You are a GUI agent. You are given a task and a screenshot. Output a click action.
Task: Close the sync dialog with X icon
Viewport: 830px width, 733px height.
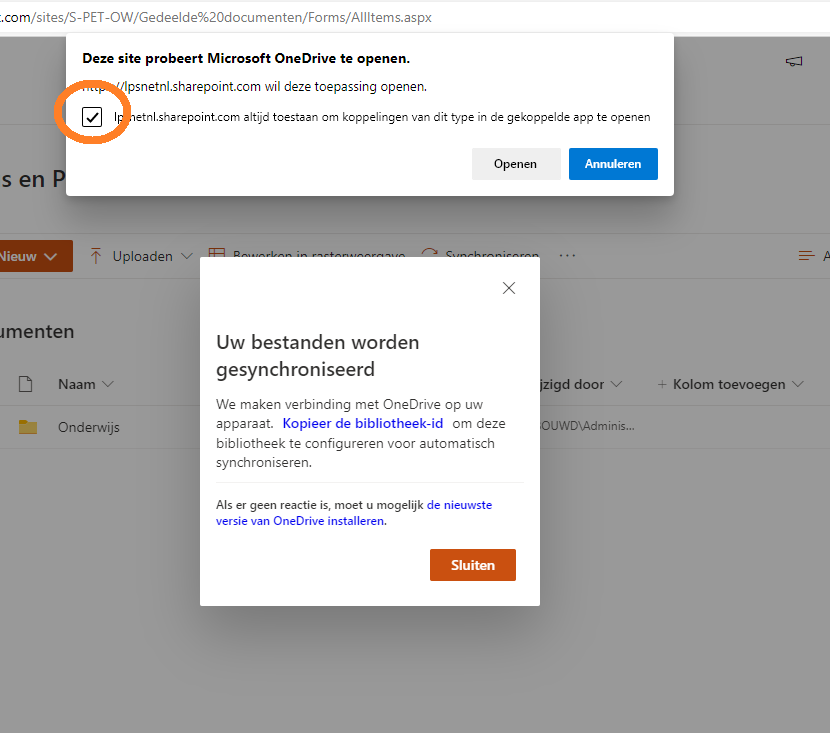pyautogui.click(x=509, y=288)
